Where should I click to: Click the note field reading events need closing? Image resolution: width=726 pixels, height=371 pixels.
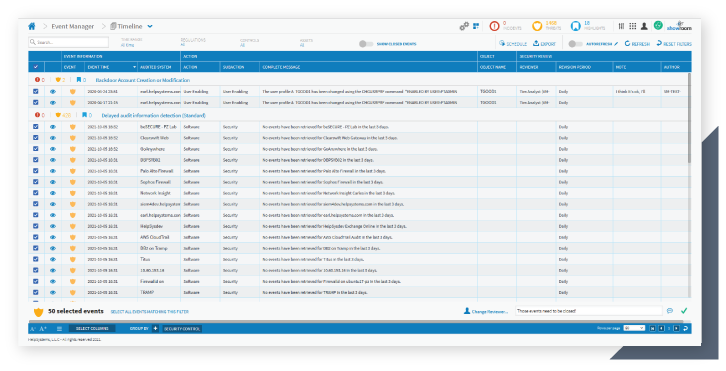coord(589,311)
